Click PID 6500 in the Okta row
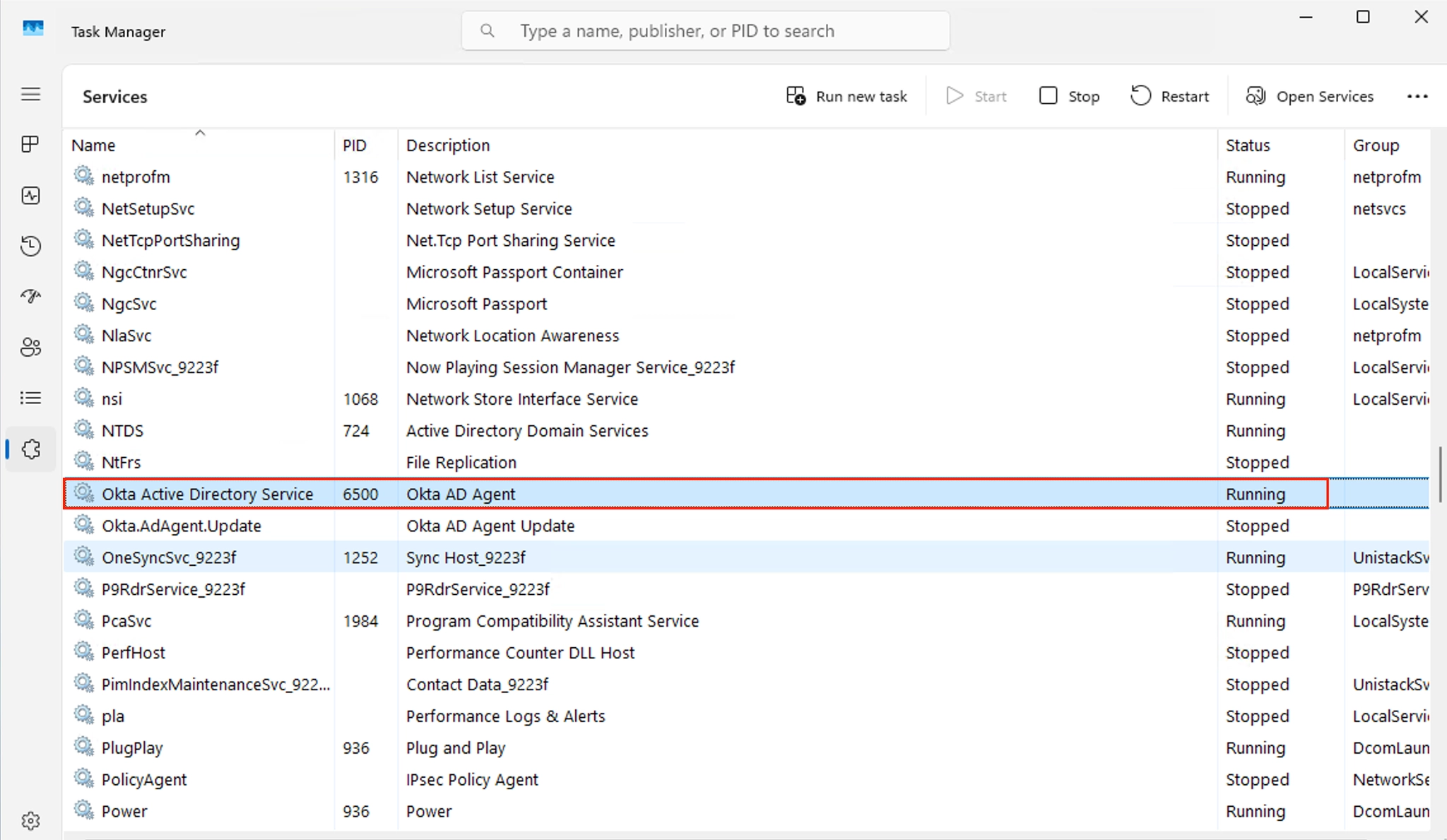The height and width of the screenshot is (840, 1447). (360, 495)
